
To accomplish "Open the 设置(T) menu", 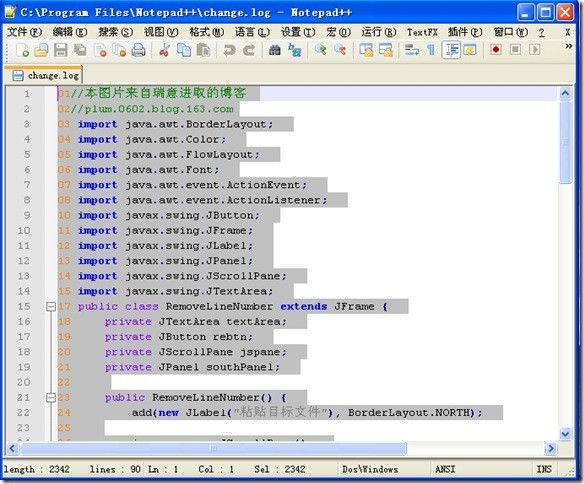I will 298,32.
